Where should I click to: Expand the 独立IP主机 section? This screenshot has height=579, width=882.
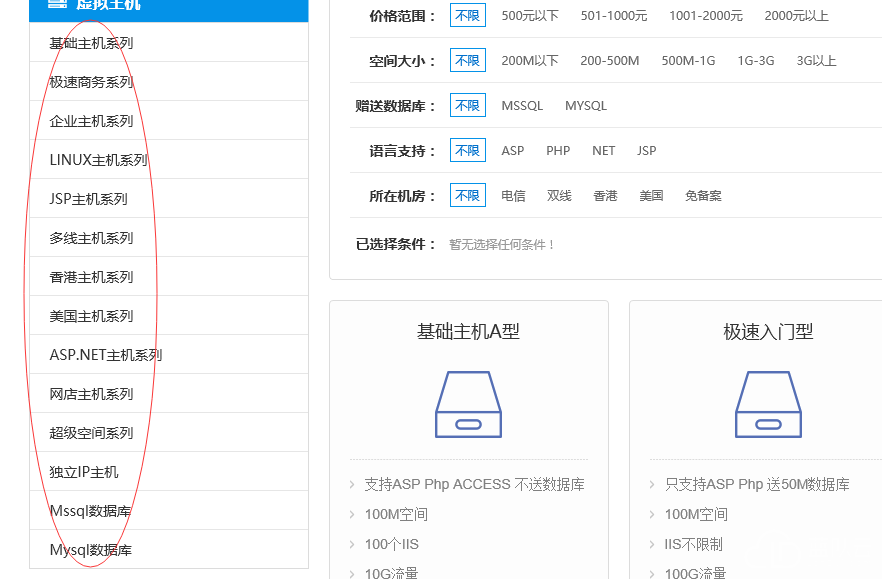[x=87, y=471]
